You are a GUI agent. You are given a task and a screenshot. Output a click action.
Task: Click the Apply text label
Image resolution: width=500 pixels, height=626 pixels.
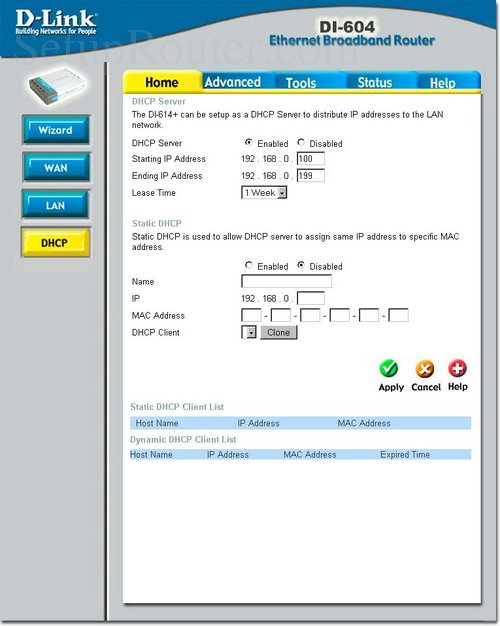[x=391, y=387]
